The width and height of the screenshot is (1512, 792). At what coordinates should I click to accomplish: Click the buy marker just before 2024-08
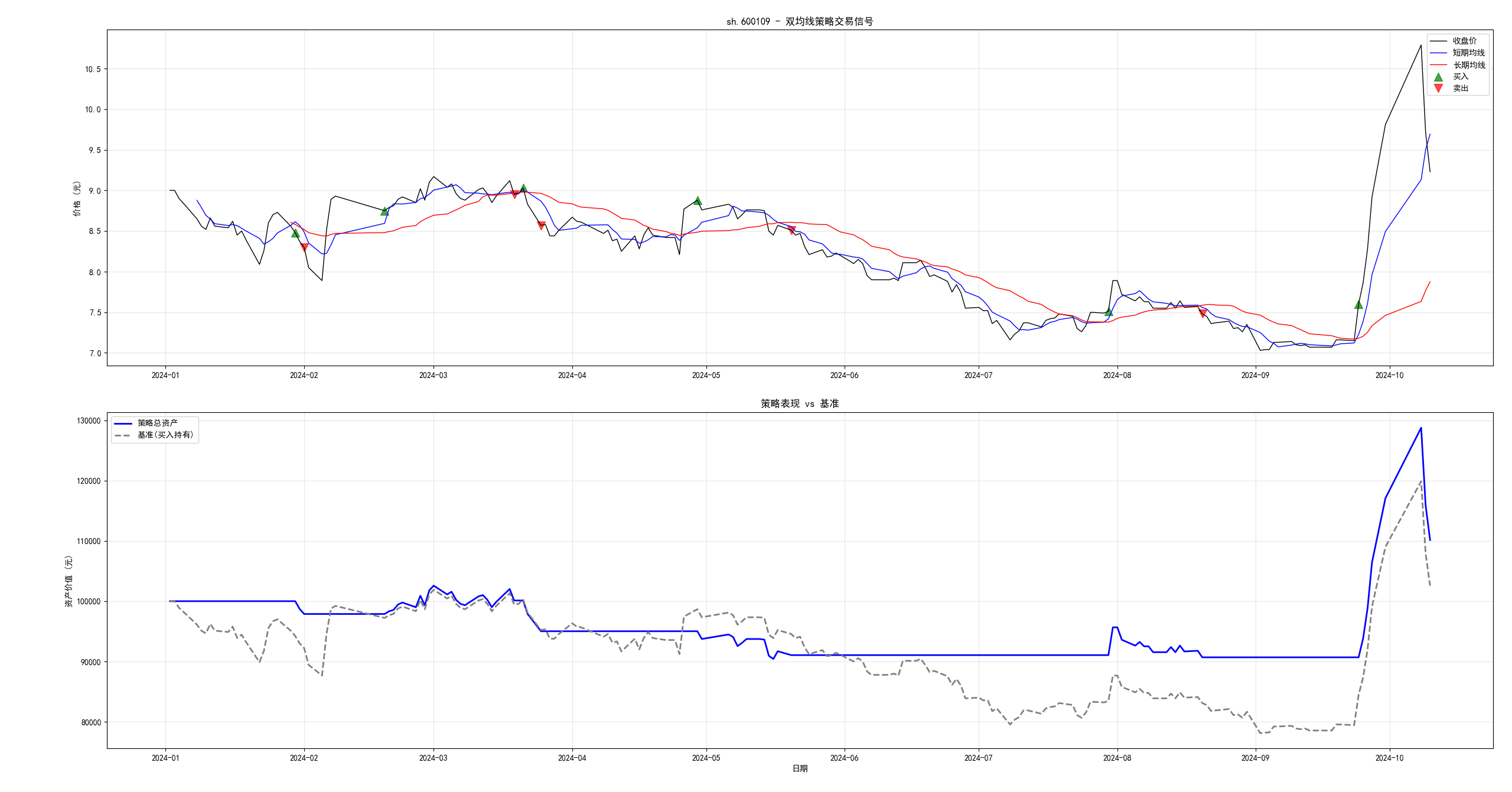tap(1109, 312)
